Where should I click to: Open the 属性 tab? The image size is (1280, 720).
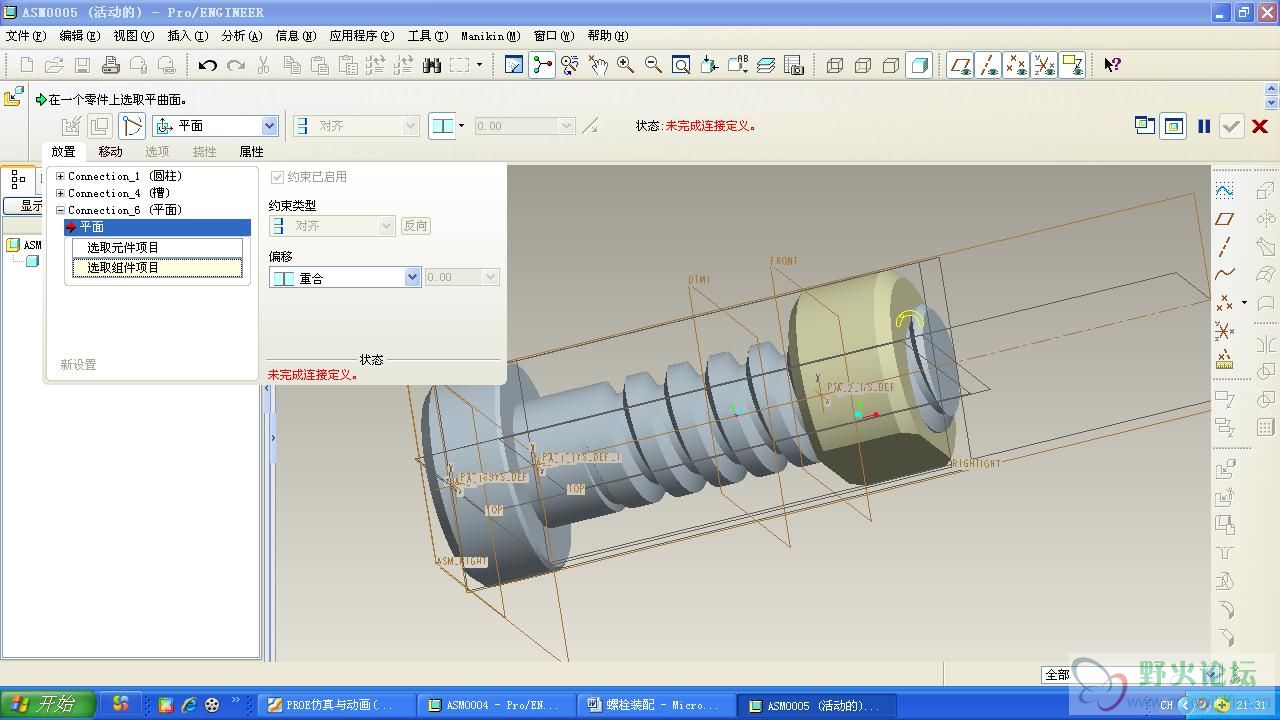click(251, 152)
